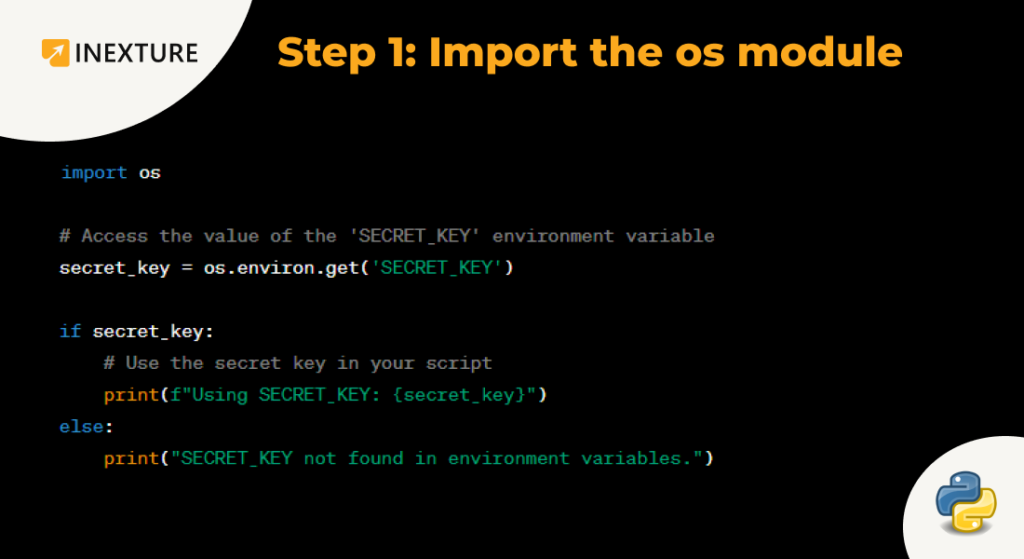The image size is (1024, 559).
Task: Click the {secret_key} placeholder in f-string
Action: click(x=460, y=395)
